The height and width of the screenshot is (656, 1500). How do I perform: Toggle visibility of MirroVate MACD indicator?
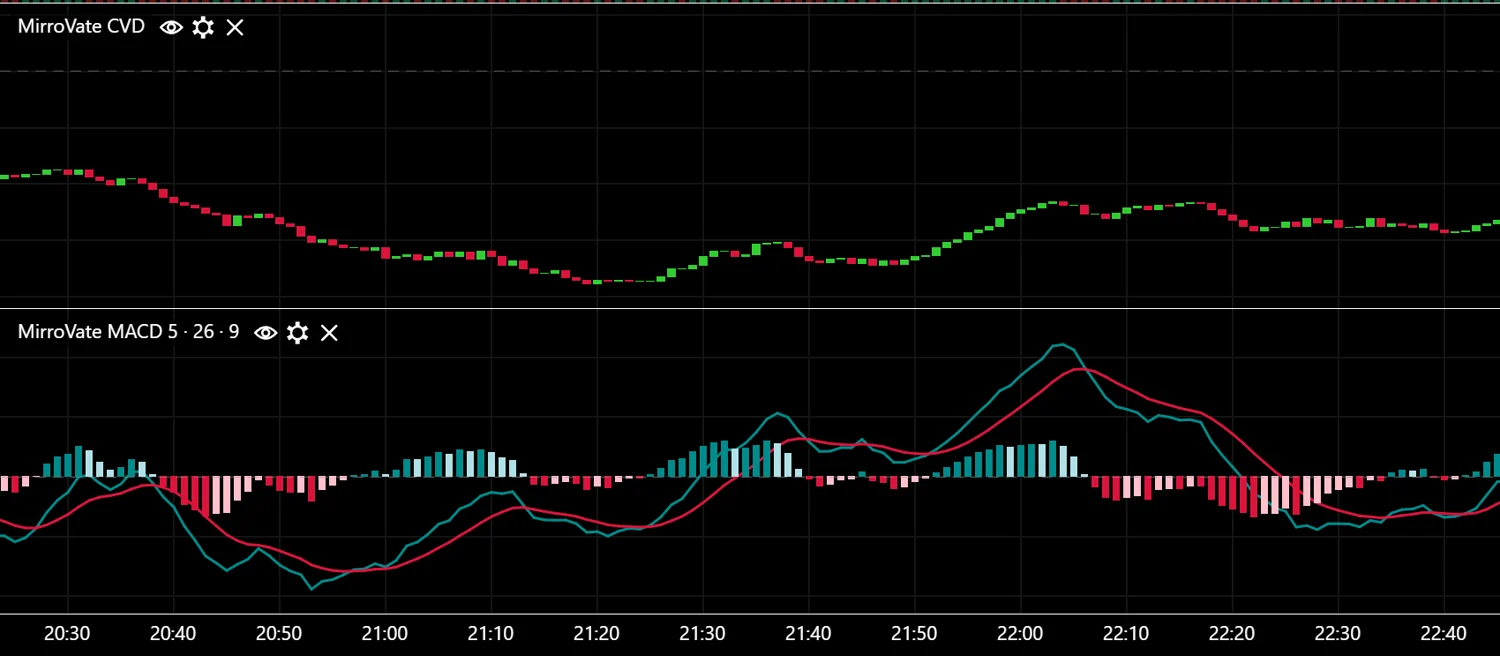[265, 332]
